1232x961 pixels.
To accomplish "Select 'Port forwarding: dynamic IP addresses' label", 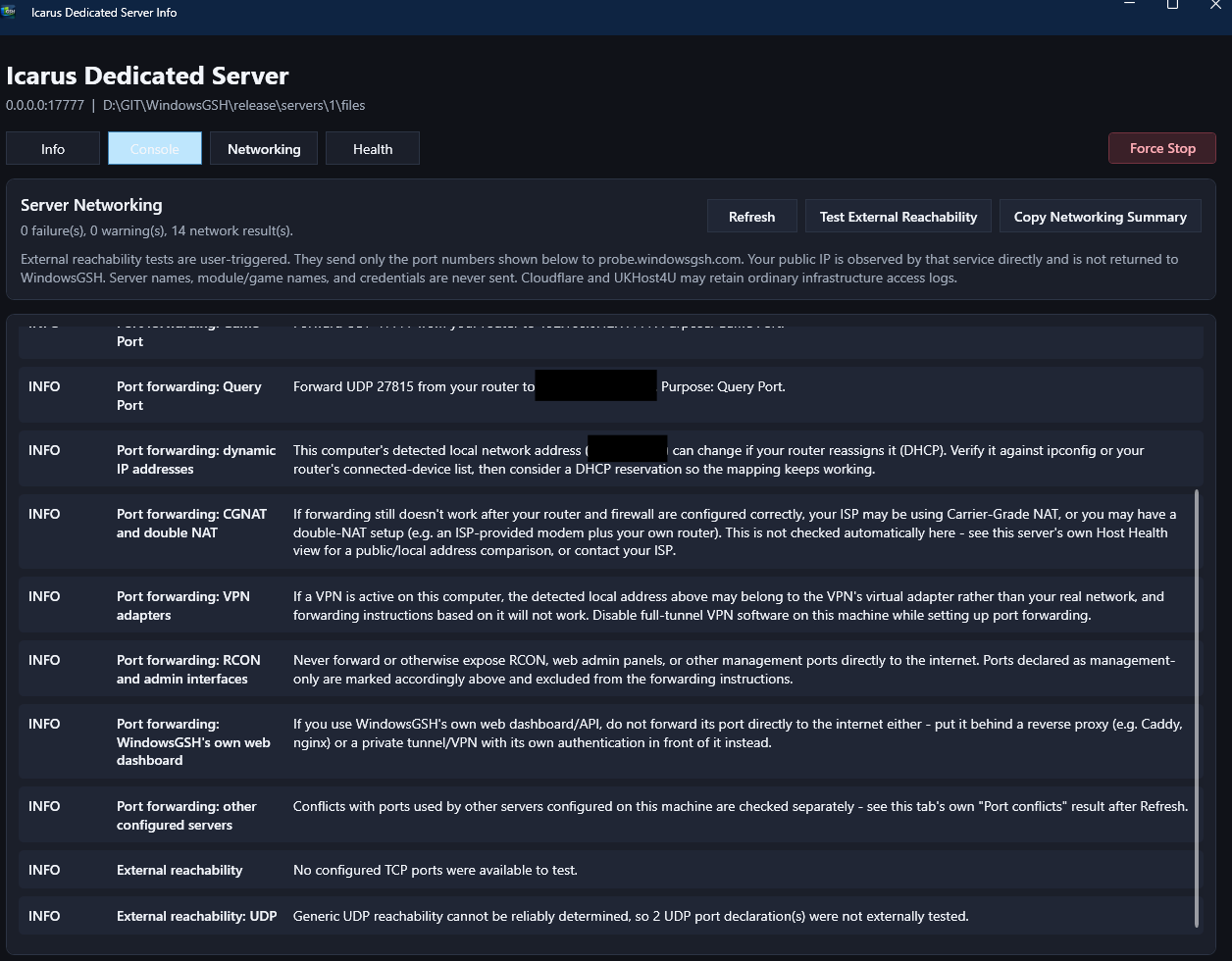I will tap(196, 459).
